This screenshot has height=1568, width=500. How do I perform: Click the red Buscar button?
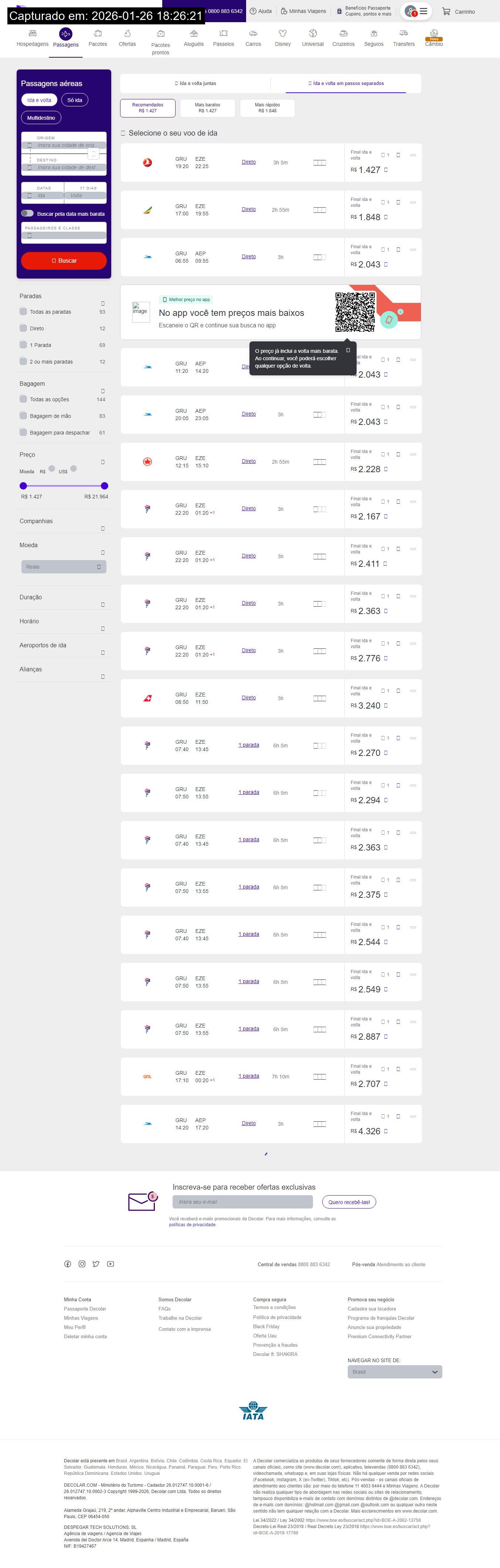click(x=64, y=260)
